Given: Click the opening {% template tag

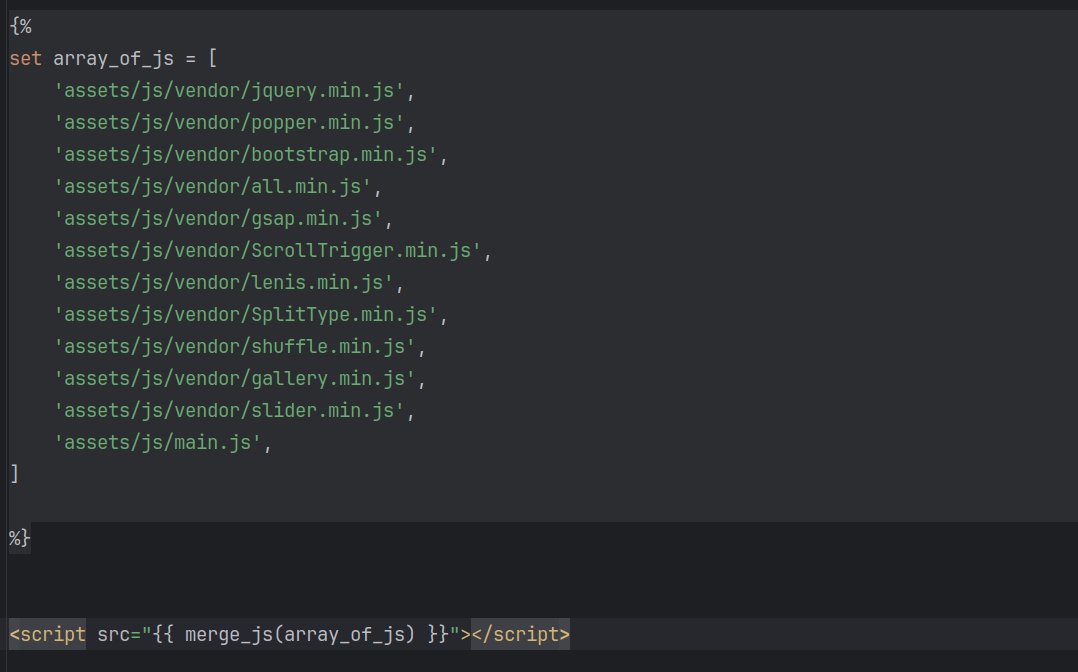Looking at the screenshot, I should tap(21, 26).
